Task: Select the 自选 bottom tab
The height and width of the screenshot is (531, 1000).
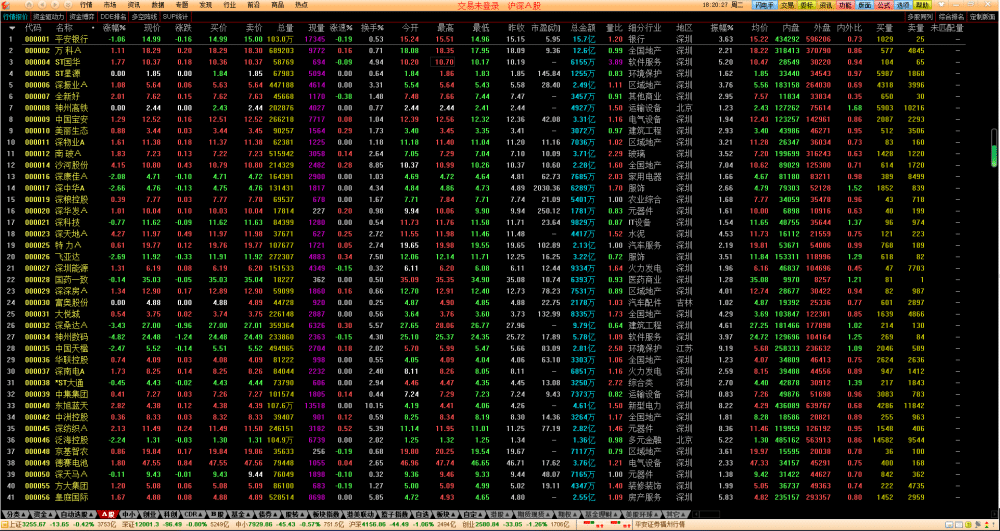Action: (422, 514)
